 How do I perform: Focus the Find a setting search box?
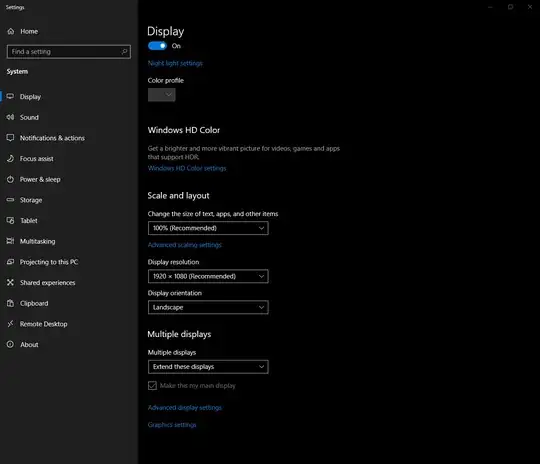69,52
